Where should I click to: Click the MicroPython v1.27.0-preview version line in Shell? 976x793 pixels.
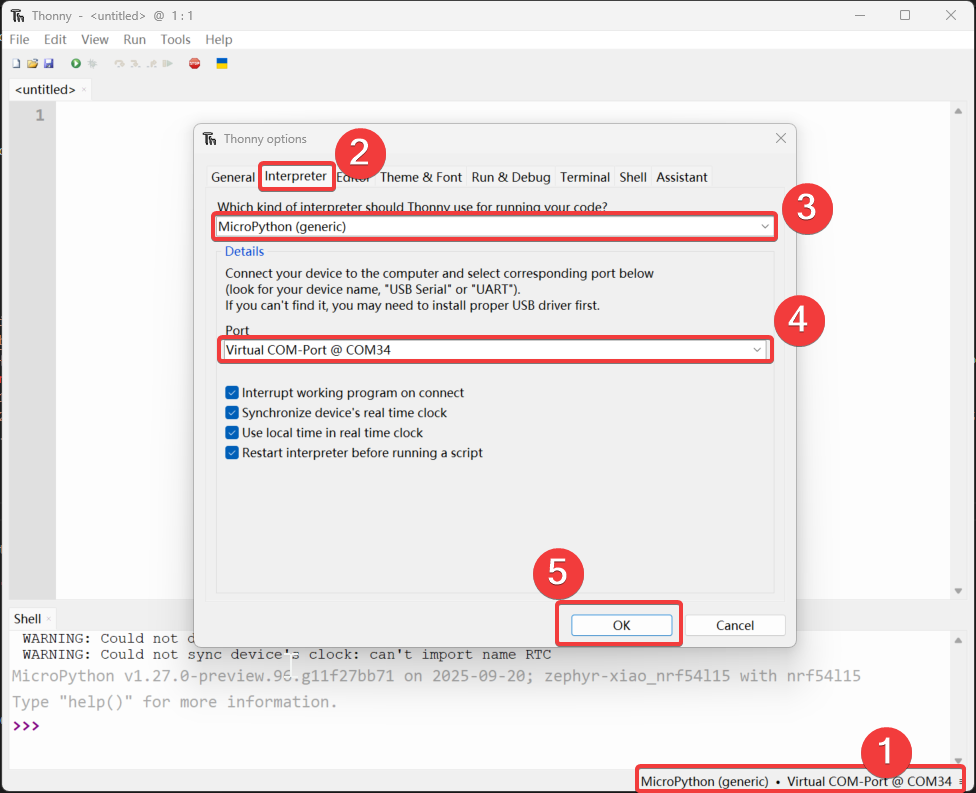pyautogui.click(x=436, y=676)
